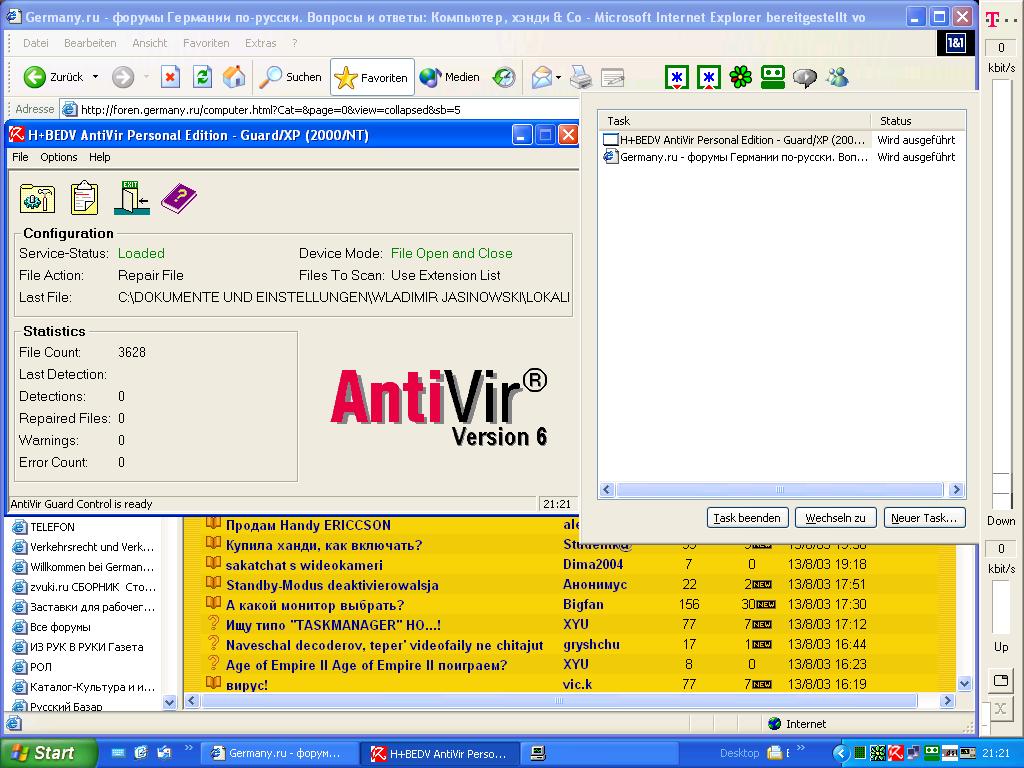Image resolution: width=1024 pixels, height=768 pixels.
Task: Open favorites entry 'Все форумы'
Action: pyautogui.click(x=60, y=627)
